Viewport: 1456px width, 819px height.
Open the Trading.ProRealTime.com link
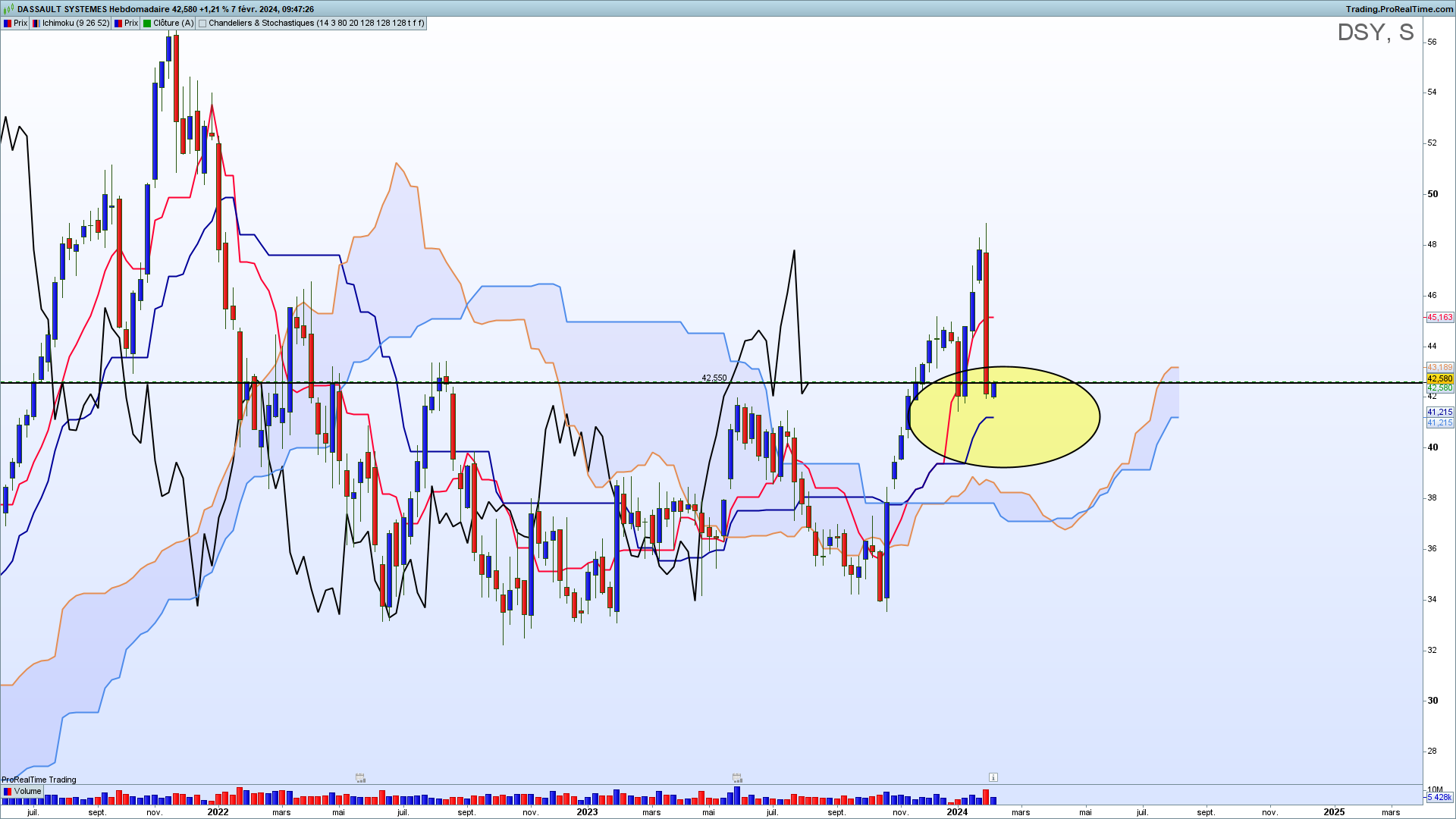(x=1400, y=9)
